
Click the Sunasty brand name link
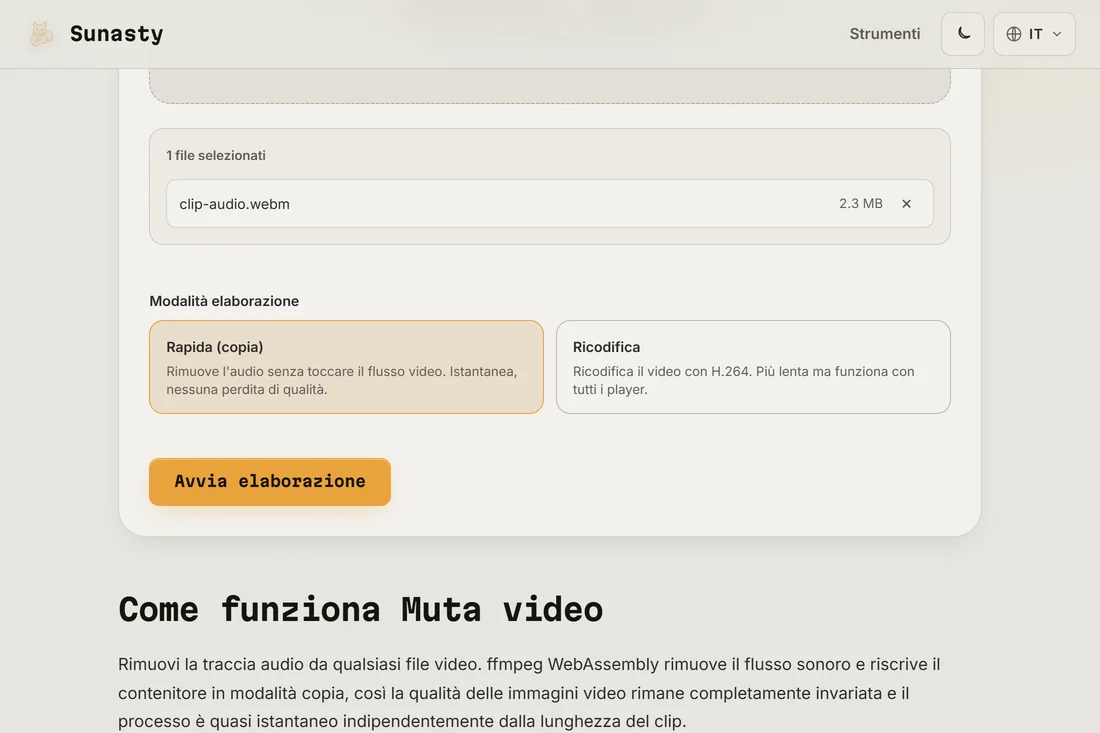coord(116,34)
